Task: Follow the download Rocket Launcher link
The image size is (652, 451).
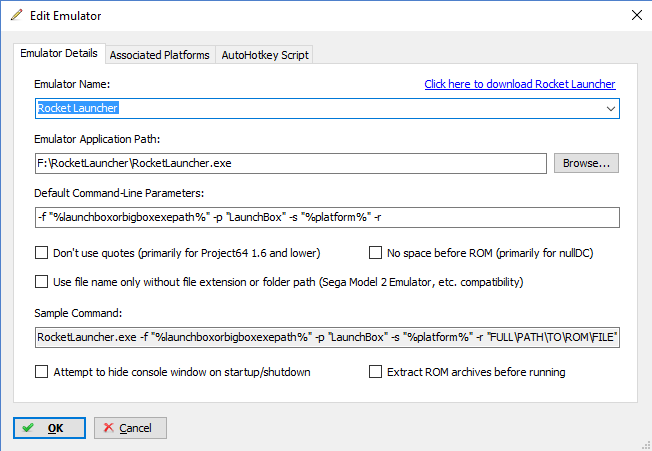Action: tap(519, 84)
